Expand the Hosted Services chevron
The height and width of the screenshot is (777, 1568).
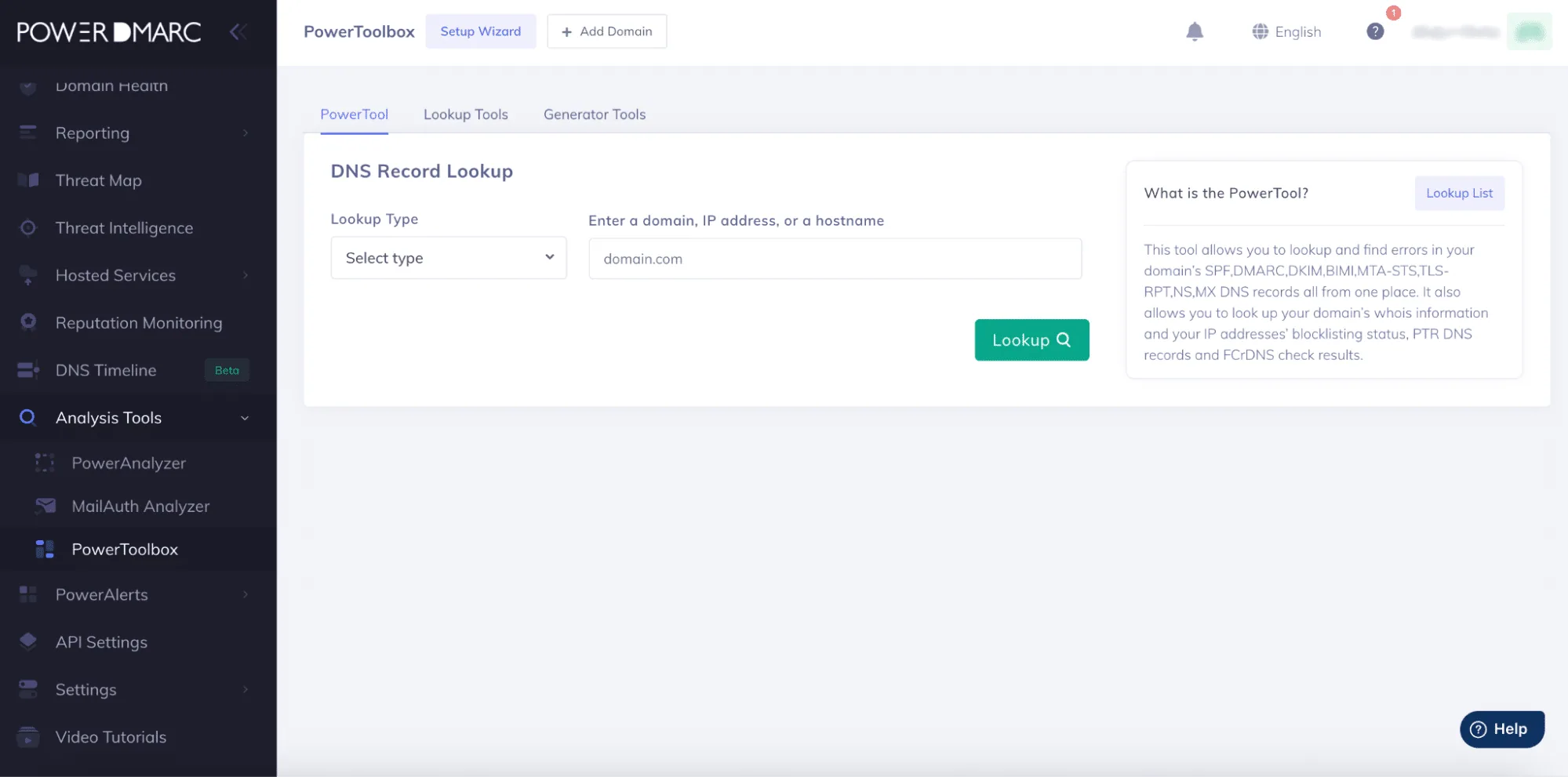pos(246,275)
